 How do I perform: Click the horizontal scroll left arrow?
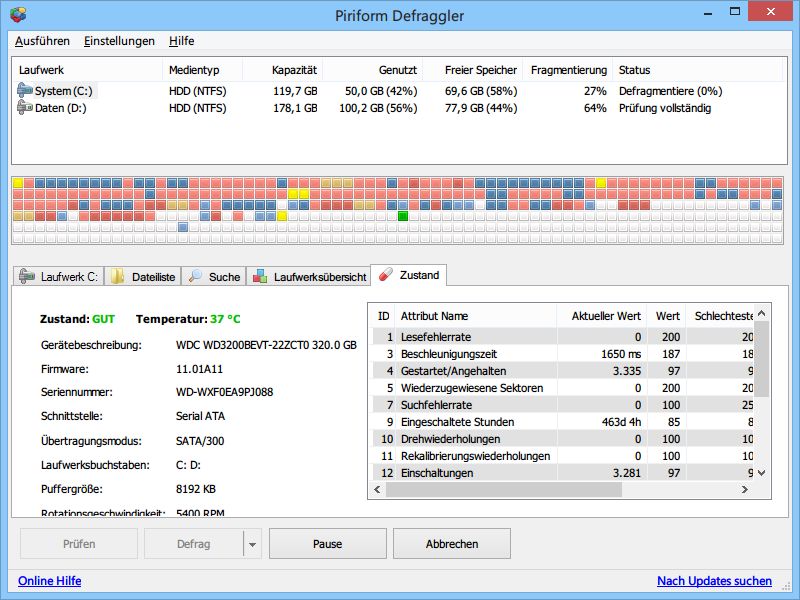(x=378, y=489)
